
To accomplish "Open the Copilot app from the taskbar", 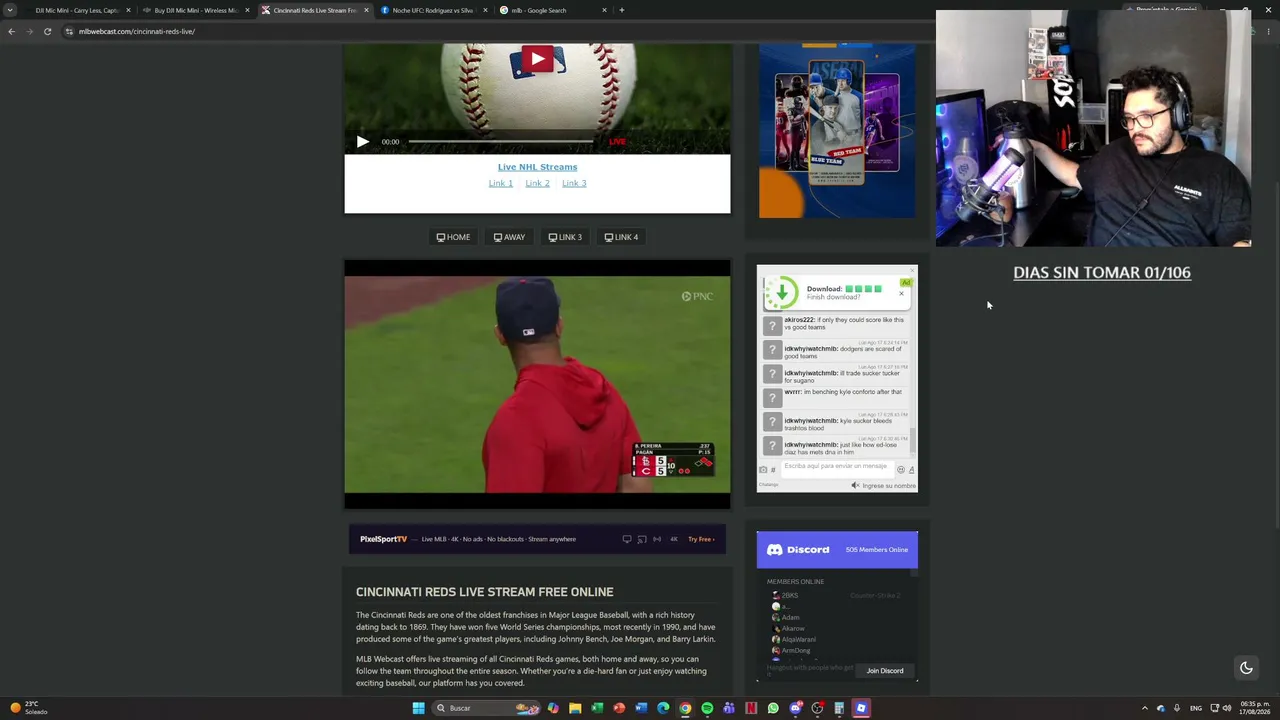I will [553, 708].
